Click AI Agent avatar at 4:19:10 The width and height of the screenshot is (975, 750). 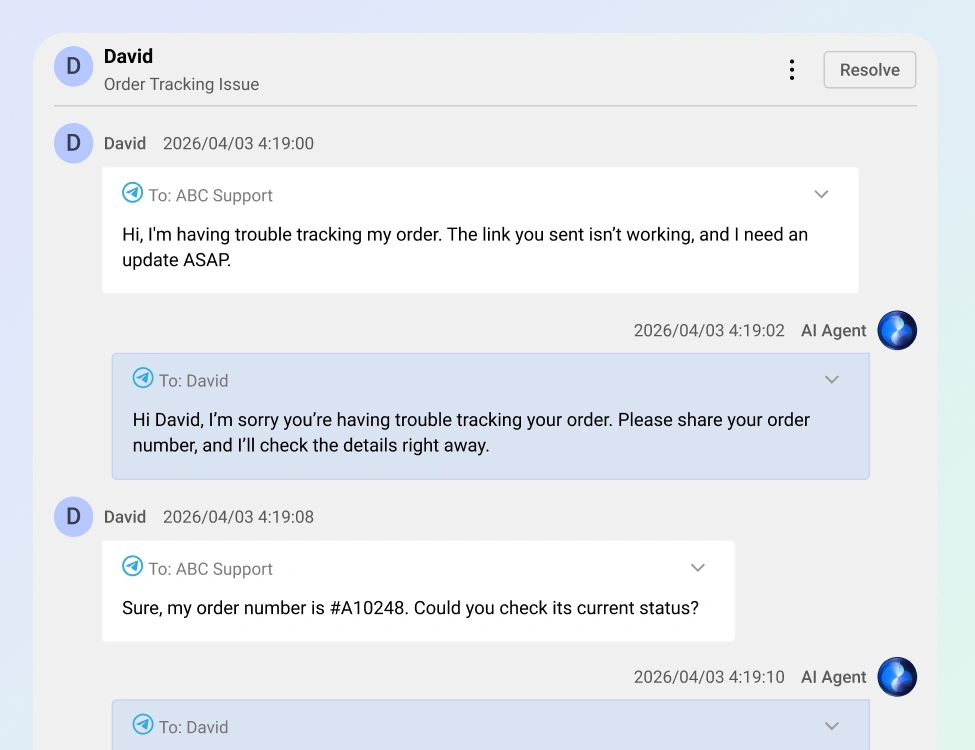(897, 677)
